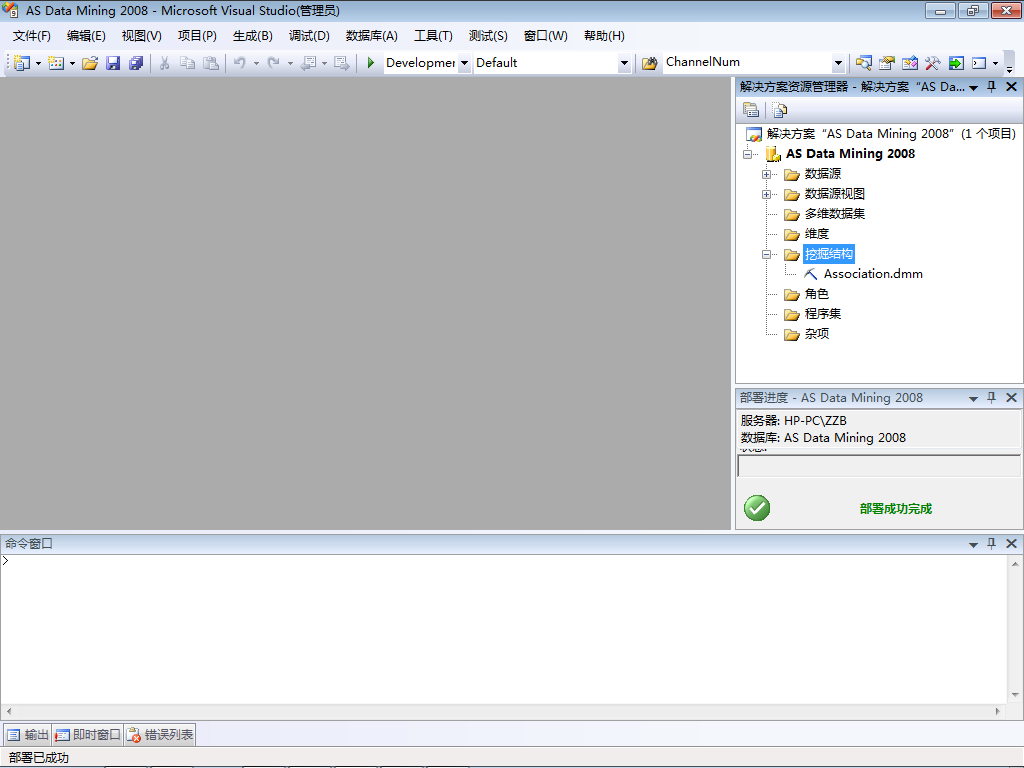Click Show All Files icon in Solution Explorer
Image resolution: width=1024 pixels, height=768 pixels.
click(779, 110)
